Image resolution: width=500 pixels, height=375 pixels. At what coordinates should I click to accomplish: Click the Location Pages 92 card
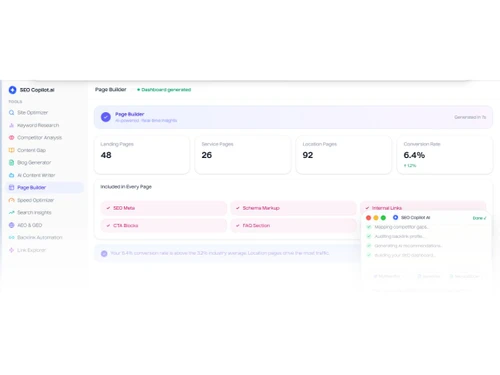pyautogui.click(x=344, y=155)
